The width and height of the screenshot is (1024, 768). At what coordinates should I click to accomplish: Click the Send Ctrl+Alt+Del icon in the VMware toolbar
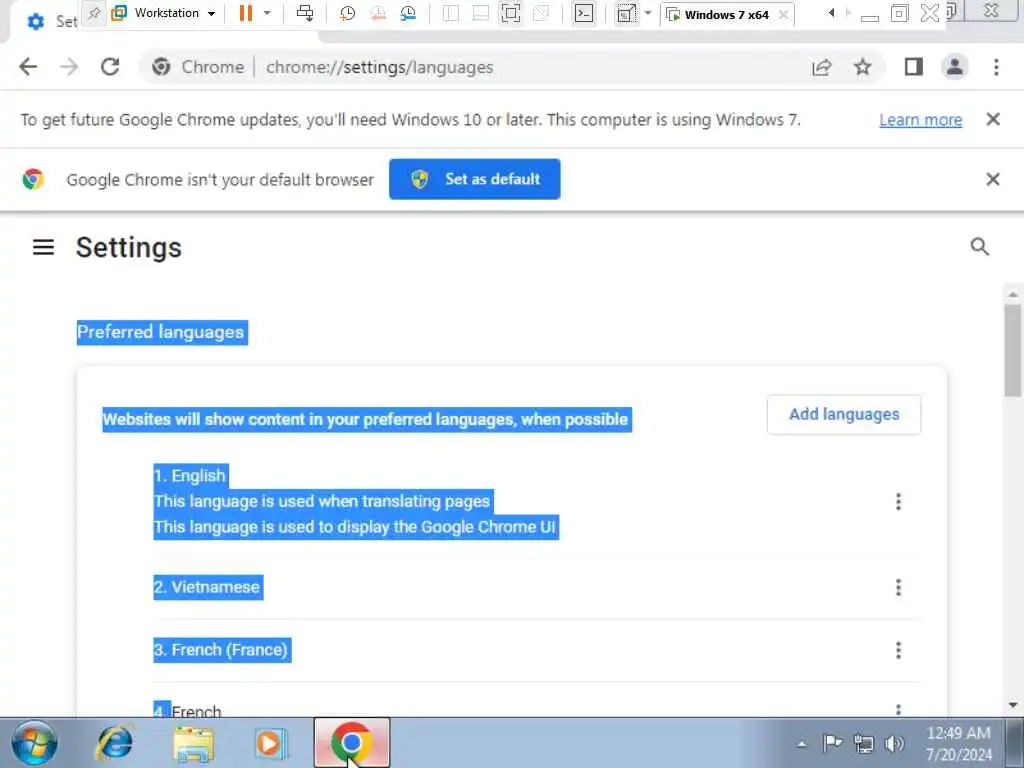pyautogui.click(x=305, y=13)
